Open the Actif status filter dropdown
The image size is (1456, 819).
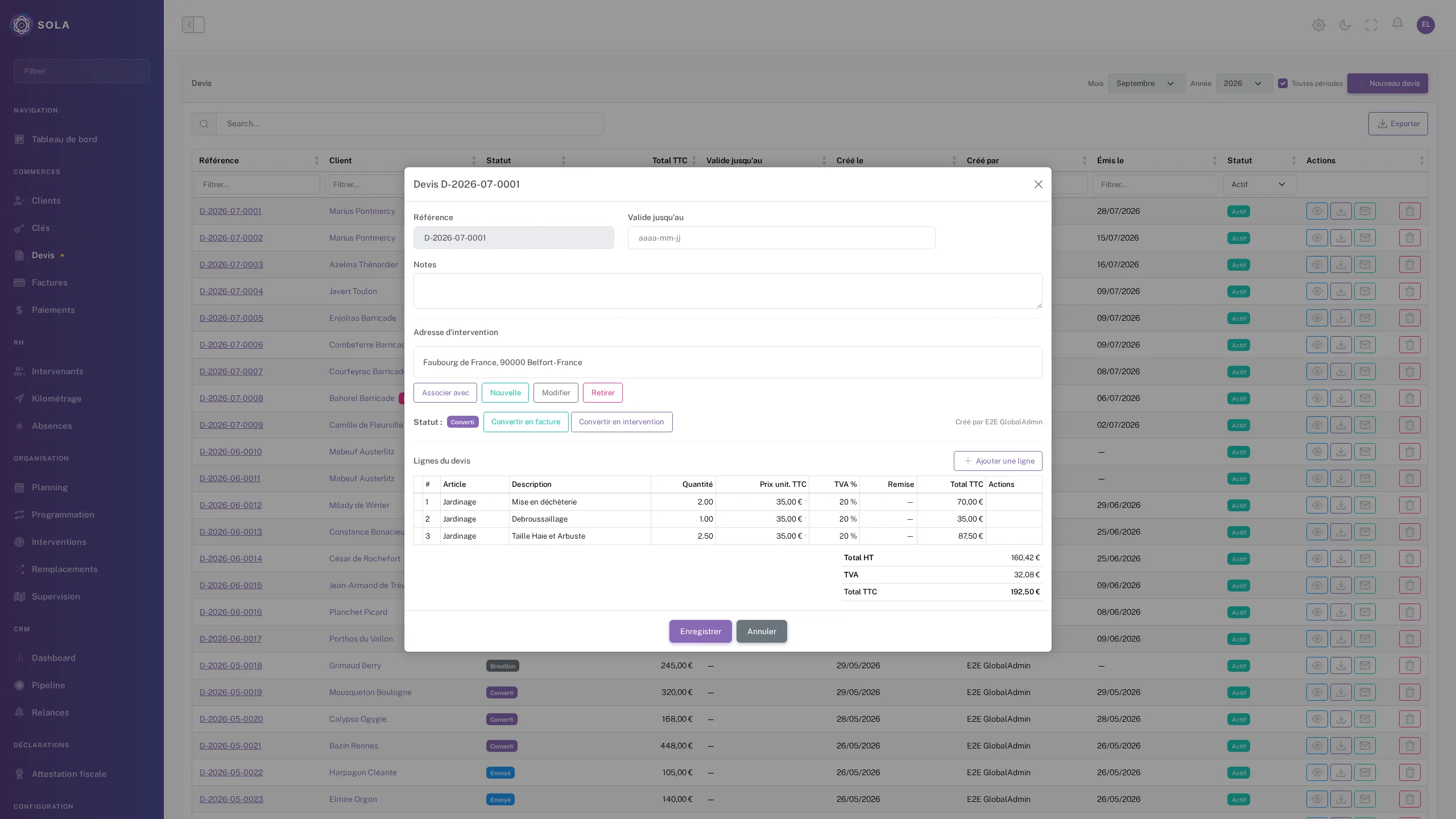pyautogui.click(x=1260, y=184)
